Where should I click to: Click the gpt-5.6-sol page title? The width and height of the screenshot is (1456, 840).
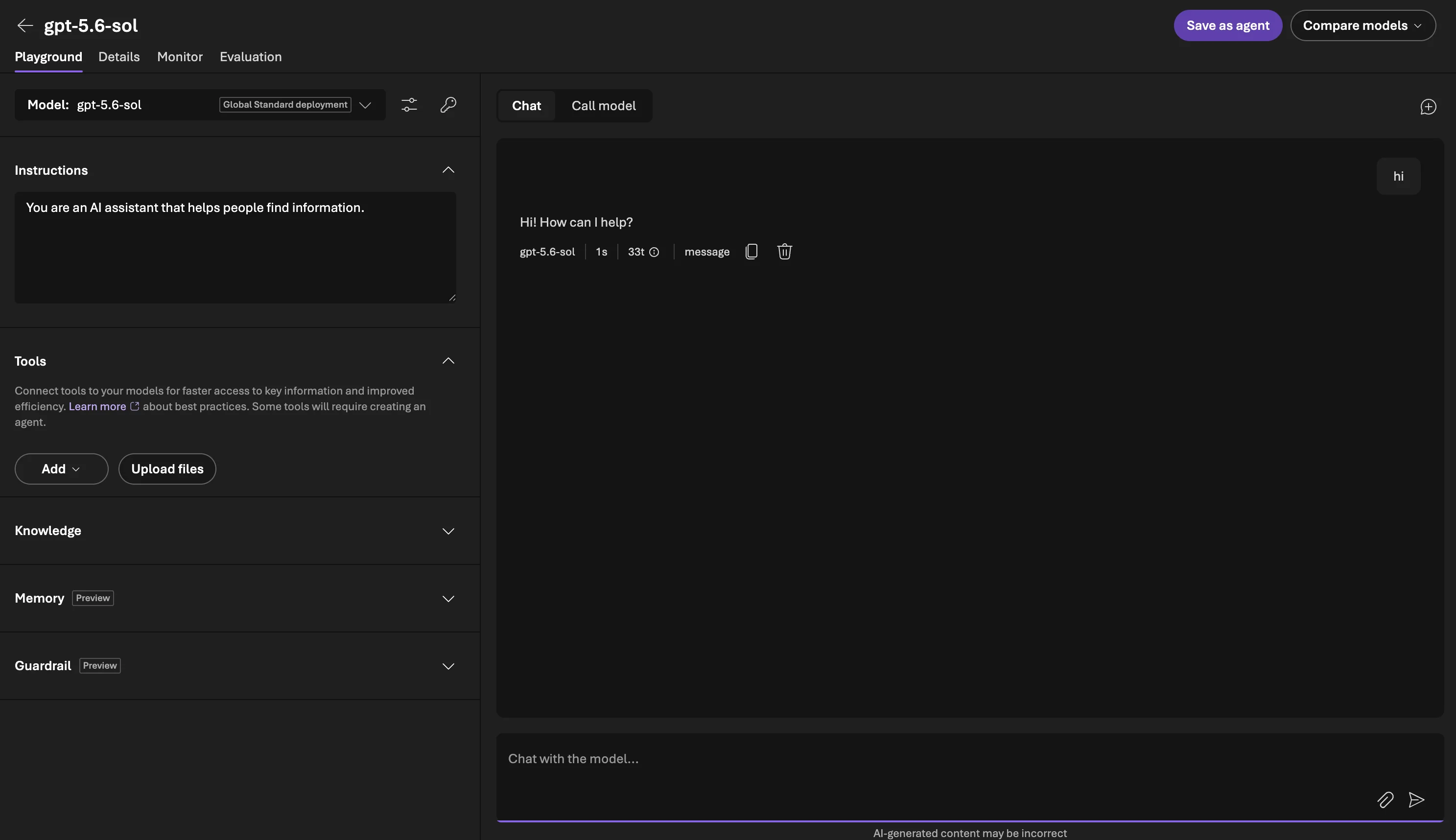91,25
